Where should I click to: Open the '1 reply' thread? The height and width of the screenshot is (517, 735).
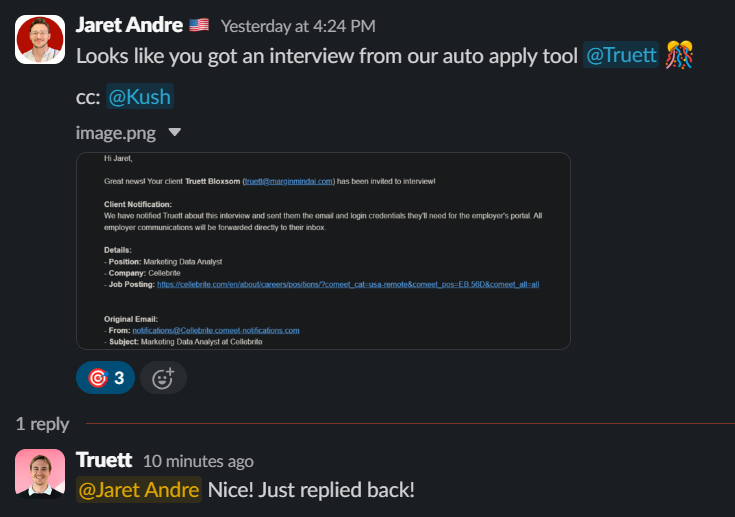(x=42, y=424)
